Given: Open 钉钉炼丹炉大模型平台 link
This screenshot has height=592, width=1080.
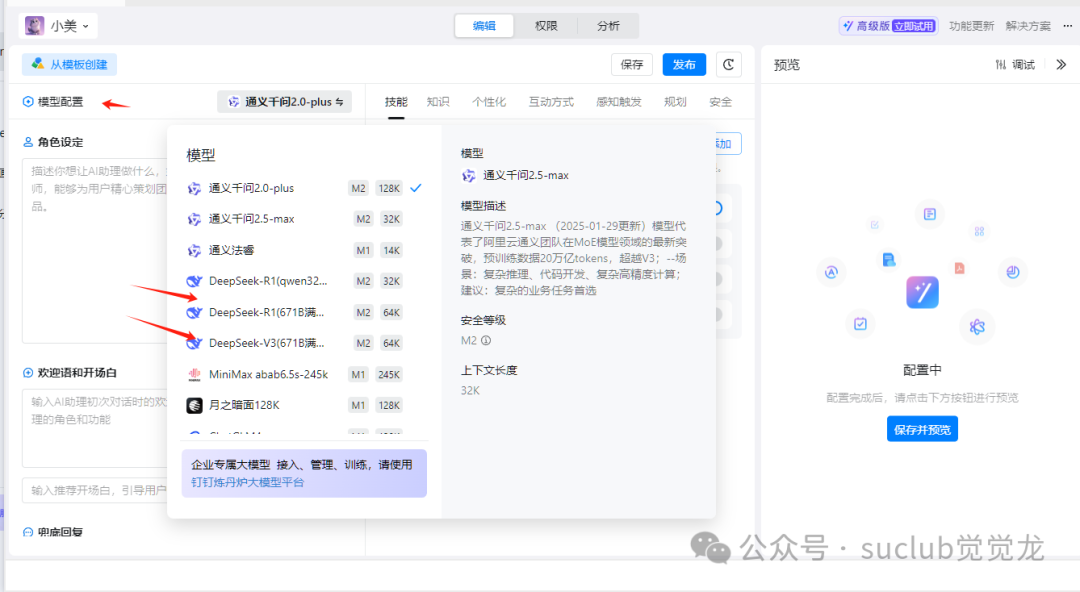Looking at the screenshot, I should tap(247, 482).
